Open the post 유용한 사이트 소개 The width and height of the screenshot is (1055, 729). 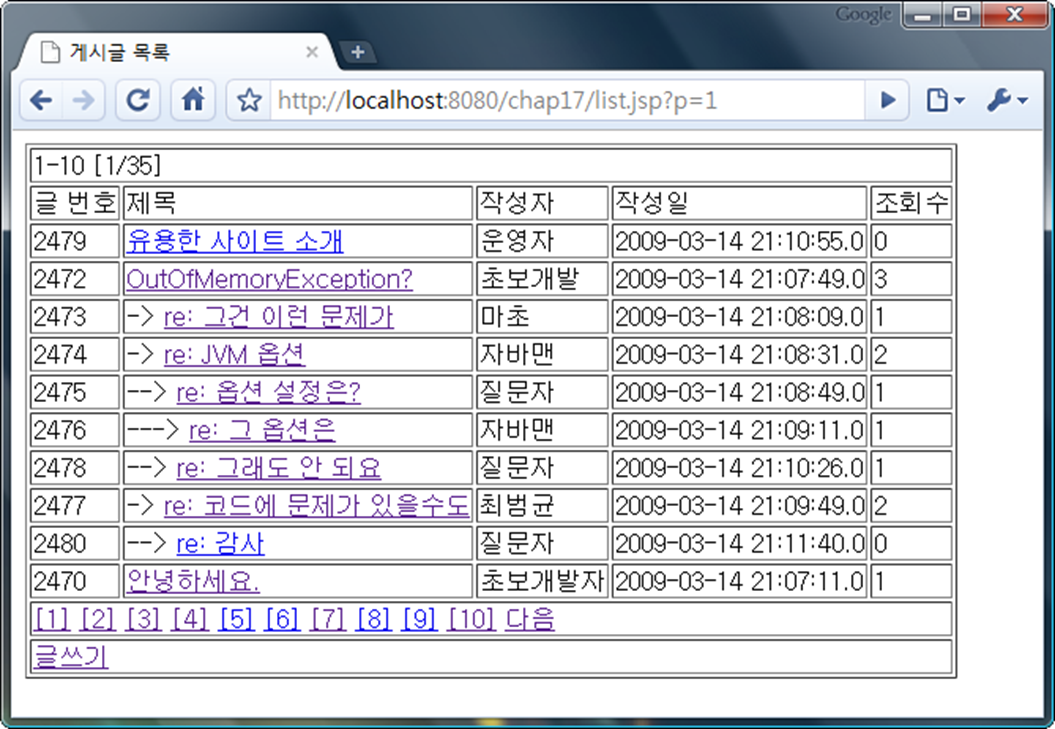235,241
